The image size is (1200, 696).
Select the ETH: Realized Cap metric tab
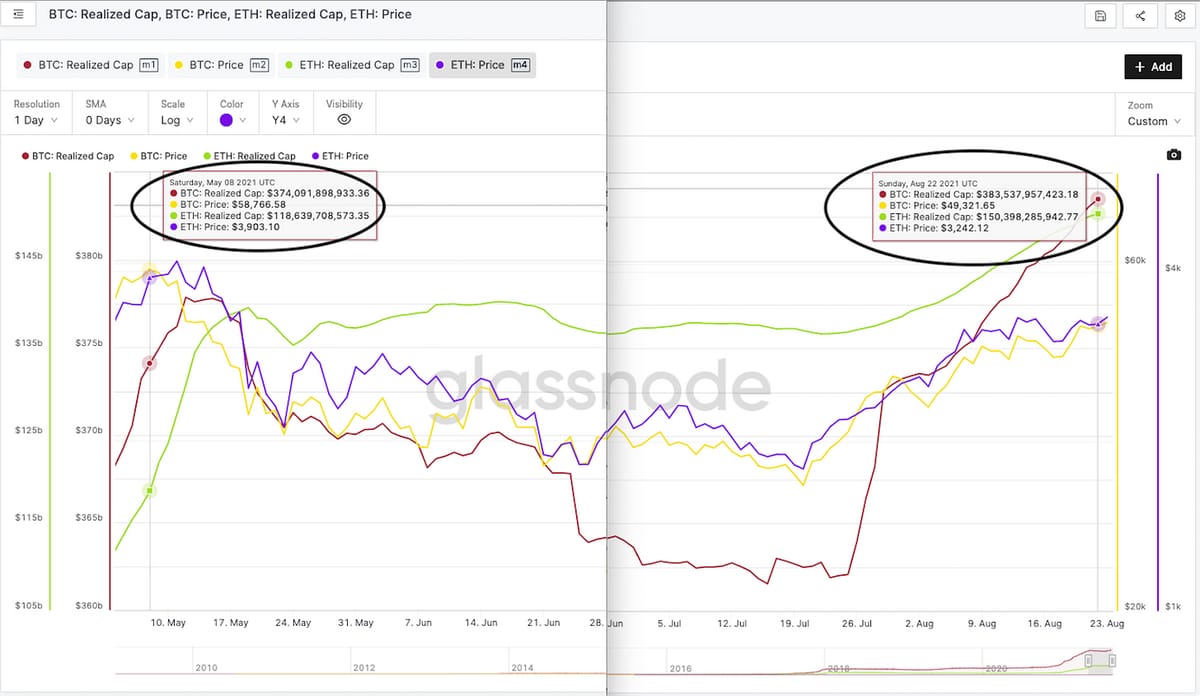pyautogui.click(x=351, y=65)
